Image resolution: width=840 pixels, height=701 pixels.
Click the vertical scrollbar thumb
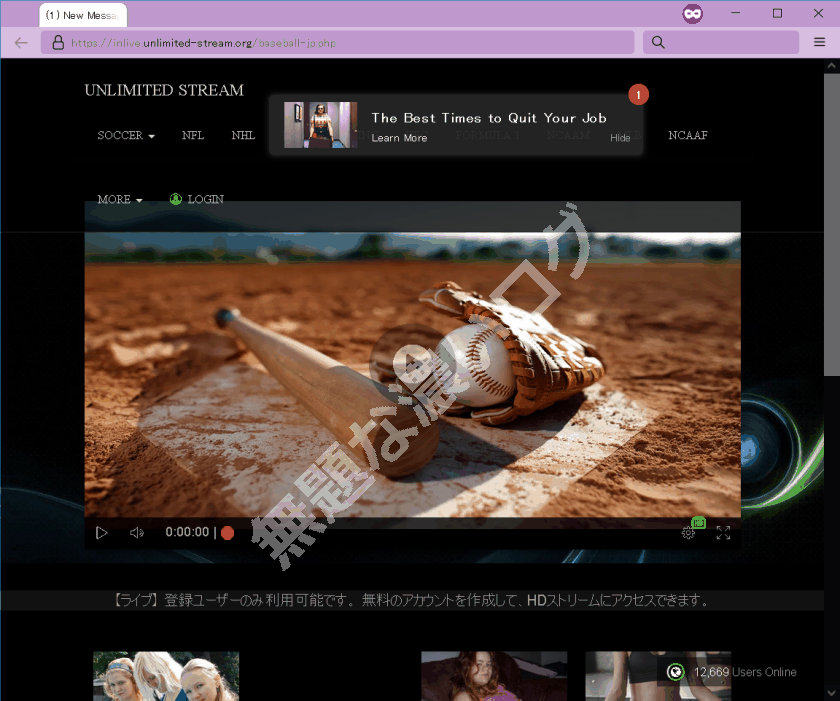coord(831,225)
